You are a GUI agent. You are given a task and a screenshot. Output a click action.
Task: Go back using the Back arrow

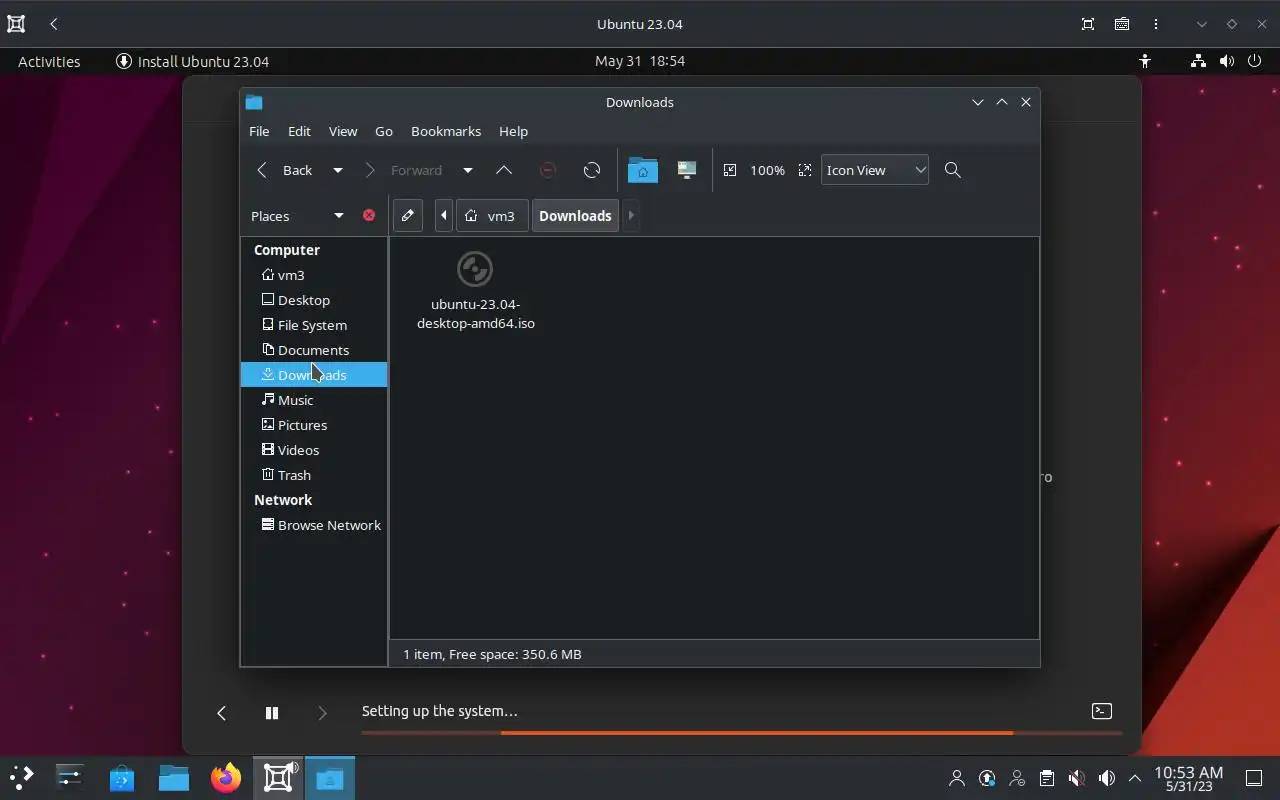(285, 170)
